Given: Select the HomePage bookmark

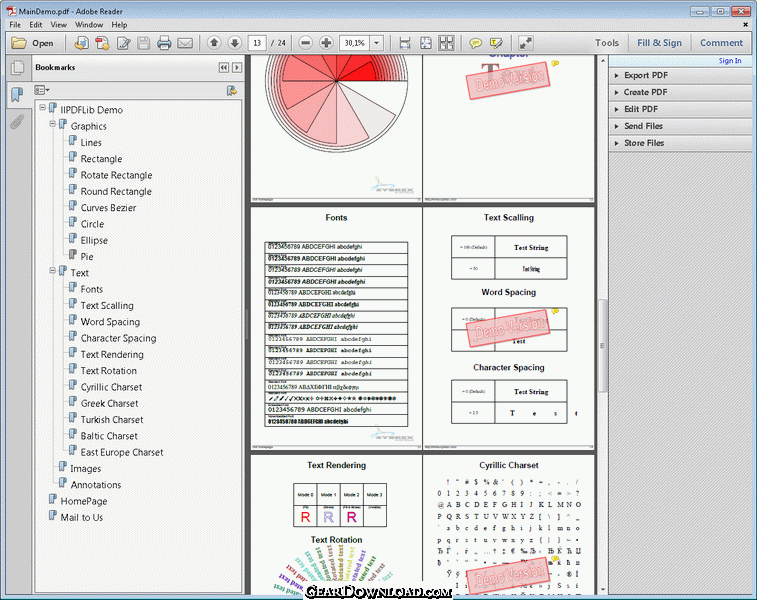Looking at the screenshot, I should coord(84,501).
